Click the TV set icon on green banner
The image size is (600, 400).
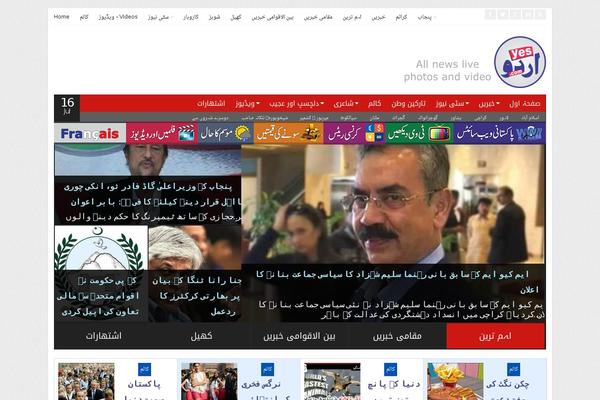(439, 134)
